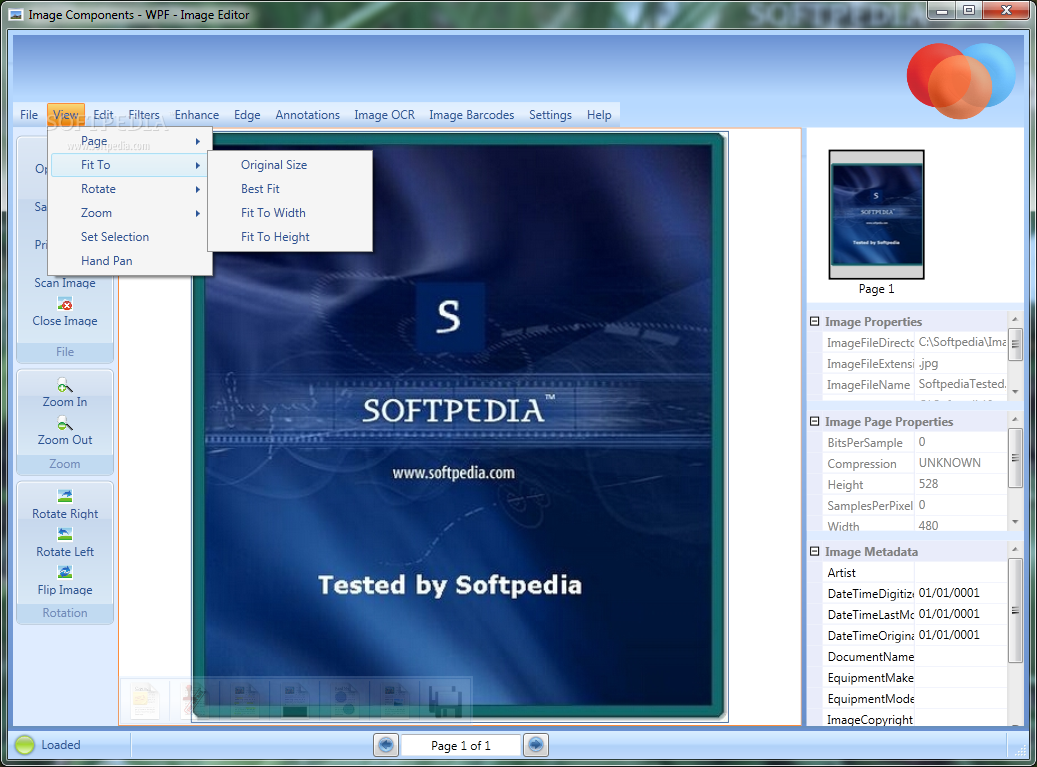Click the ImageFileName value SoftpediaTested
Screen dimensions: 1037x767
962,384
